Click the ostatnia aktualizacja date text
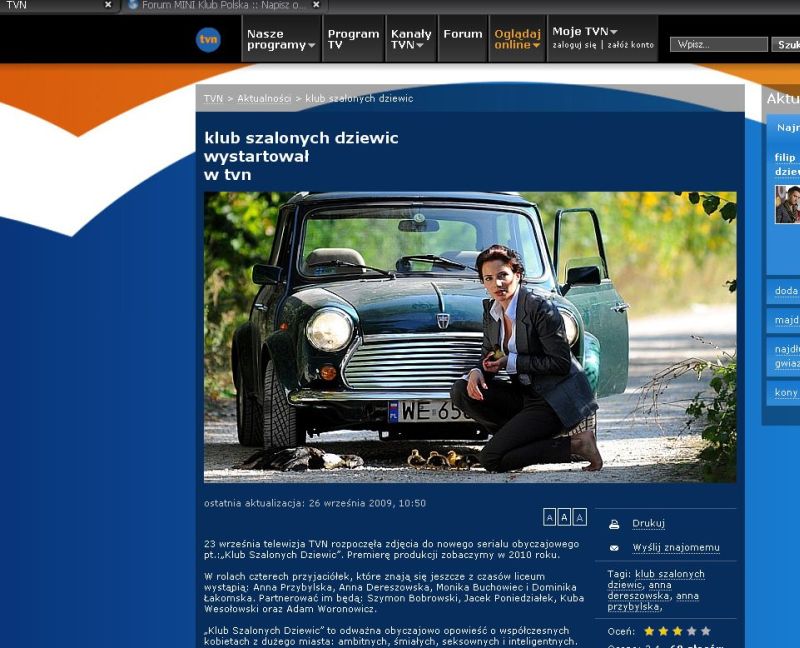The height and width of the screenshot is (648, 800). (x=315, y=503)
